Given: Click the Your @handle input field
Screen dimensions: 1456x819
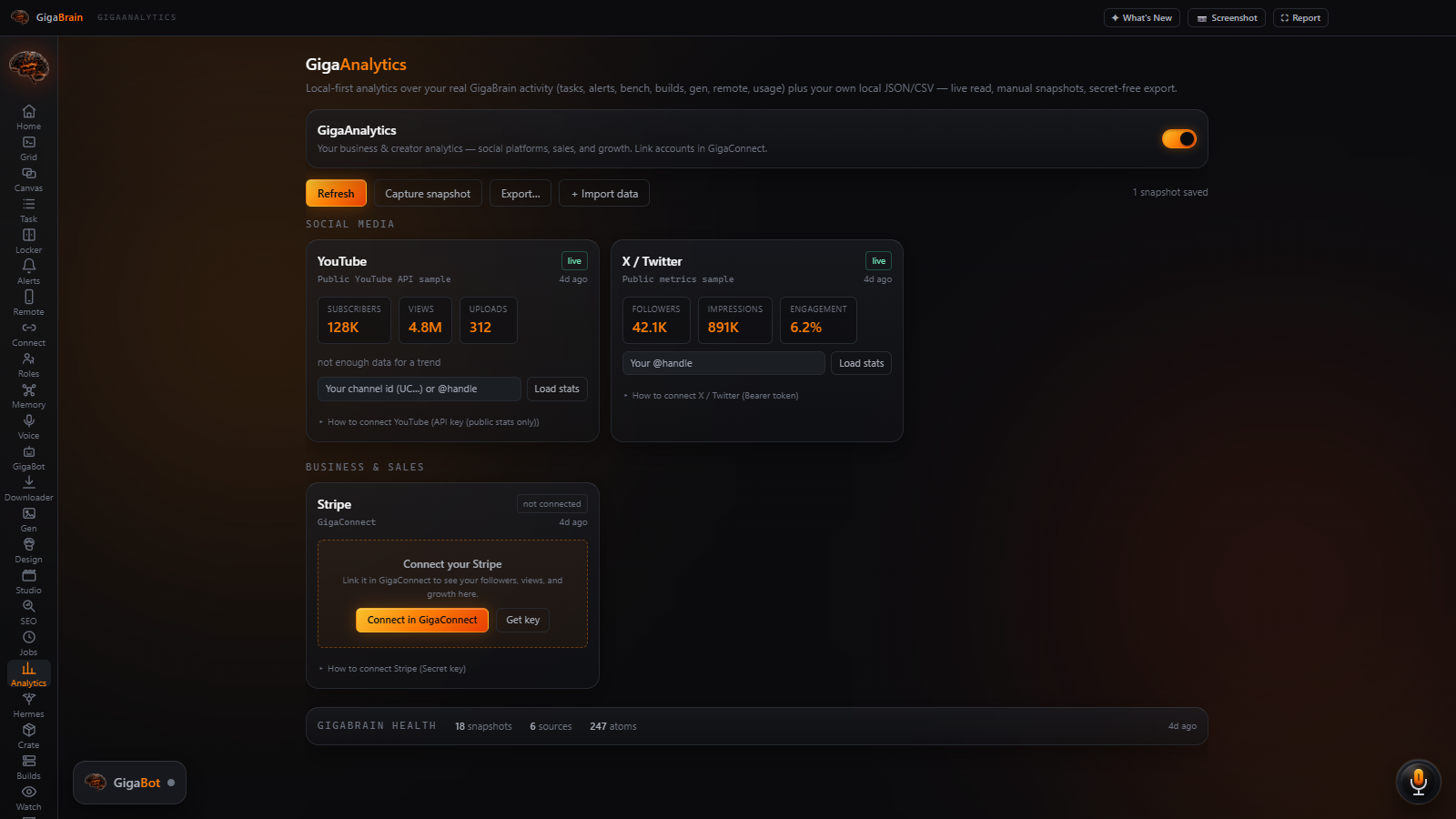Looking at the screenshot, I should pyautogui.click(x=723, y=363).
